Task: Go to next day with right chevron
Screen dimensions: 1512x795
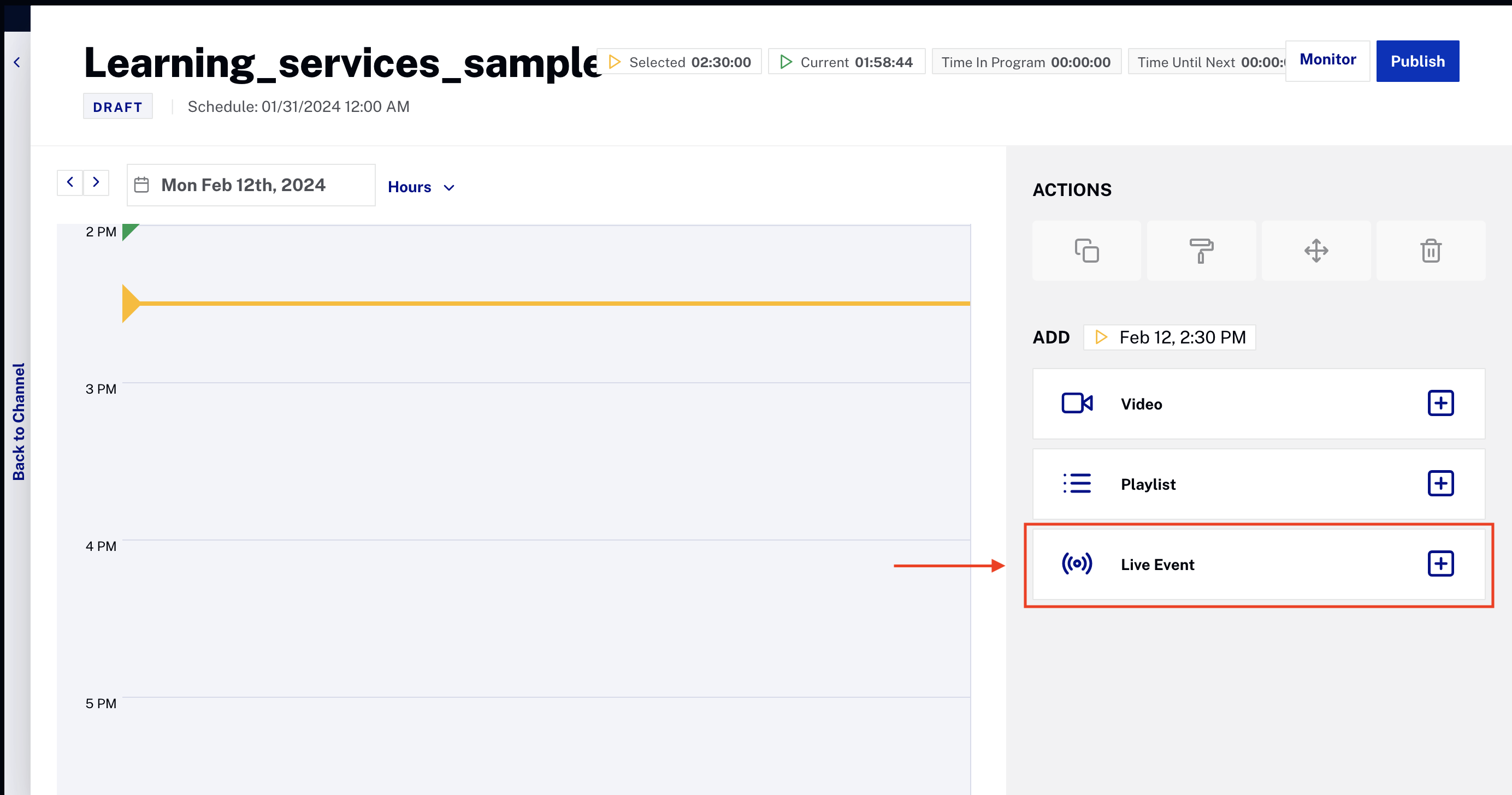Action: (x=96, y=182)
